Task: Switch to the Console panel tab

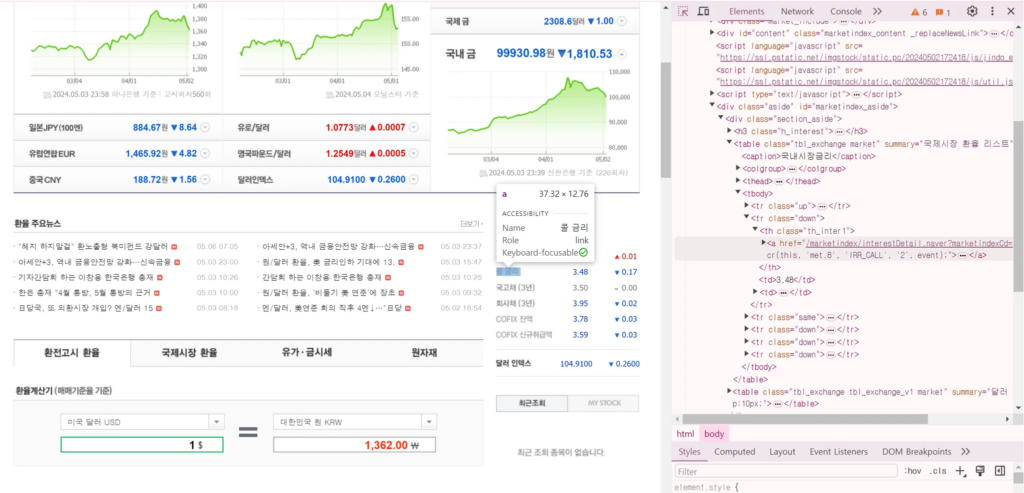Action: click(846, 11)
